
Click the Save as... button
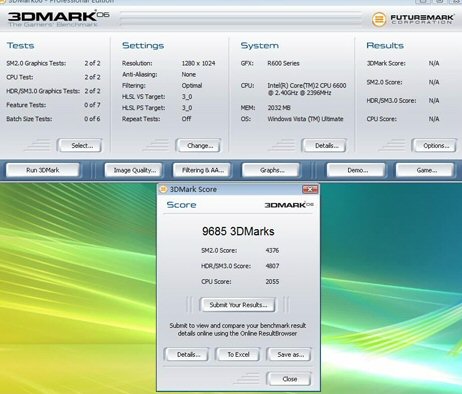point(289,355)
